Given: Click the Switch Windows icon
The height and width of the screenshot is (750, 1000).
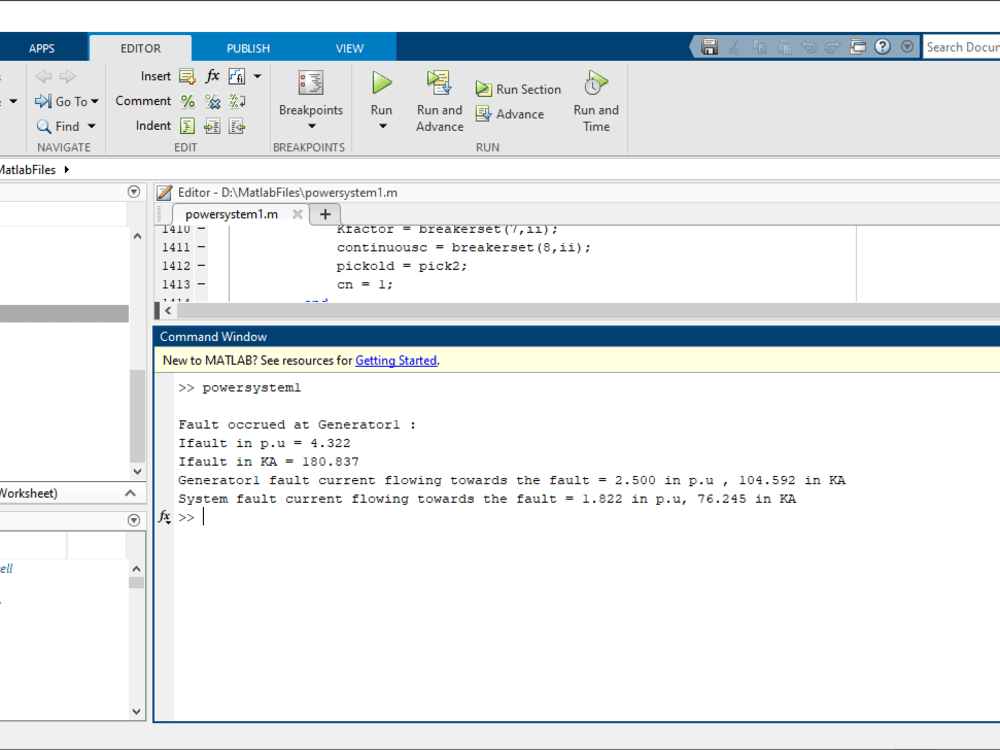Looking at the screenshot, I should [x=858, y=47].
